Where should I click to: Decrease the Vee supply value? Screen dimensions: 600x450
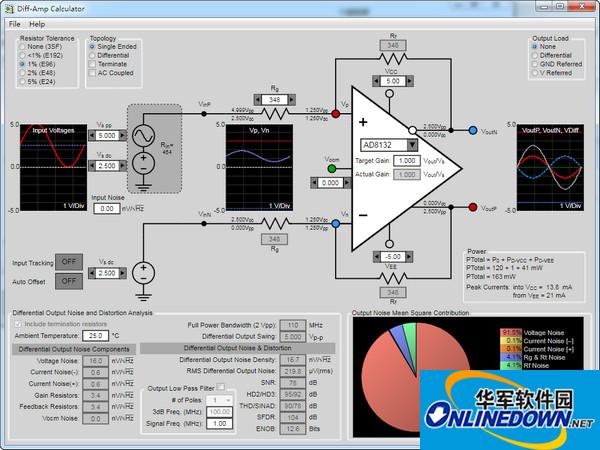click(377, 257)
